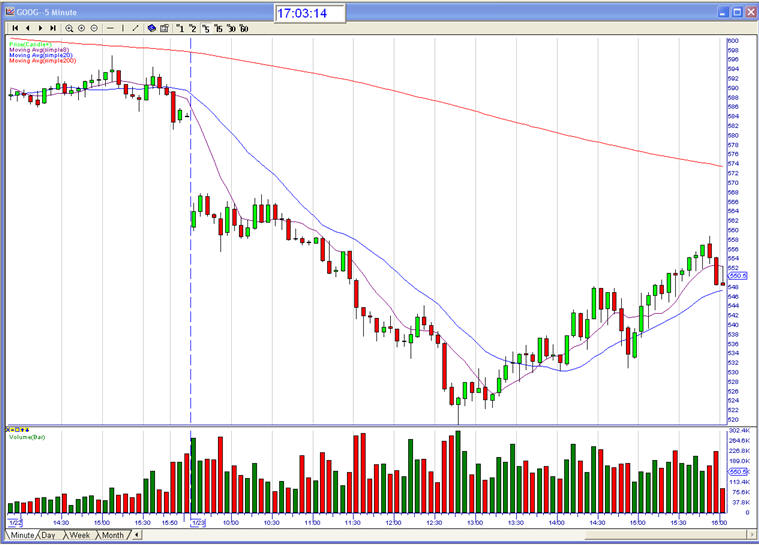The image size is (759, 545).
Task: Step chart back one bar
Action: point(28,28)
